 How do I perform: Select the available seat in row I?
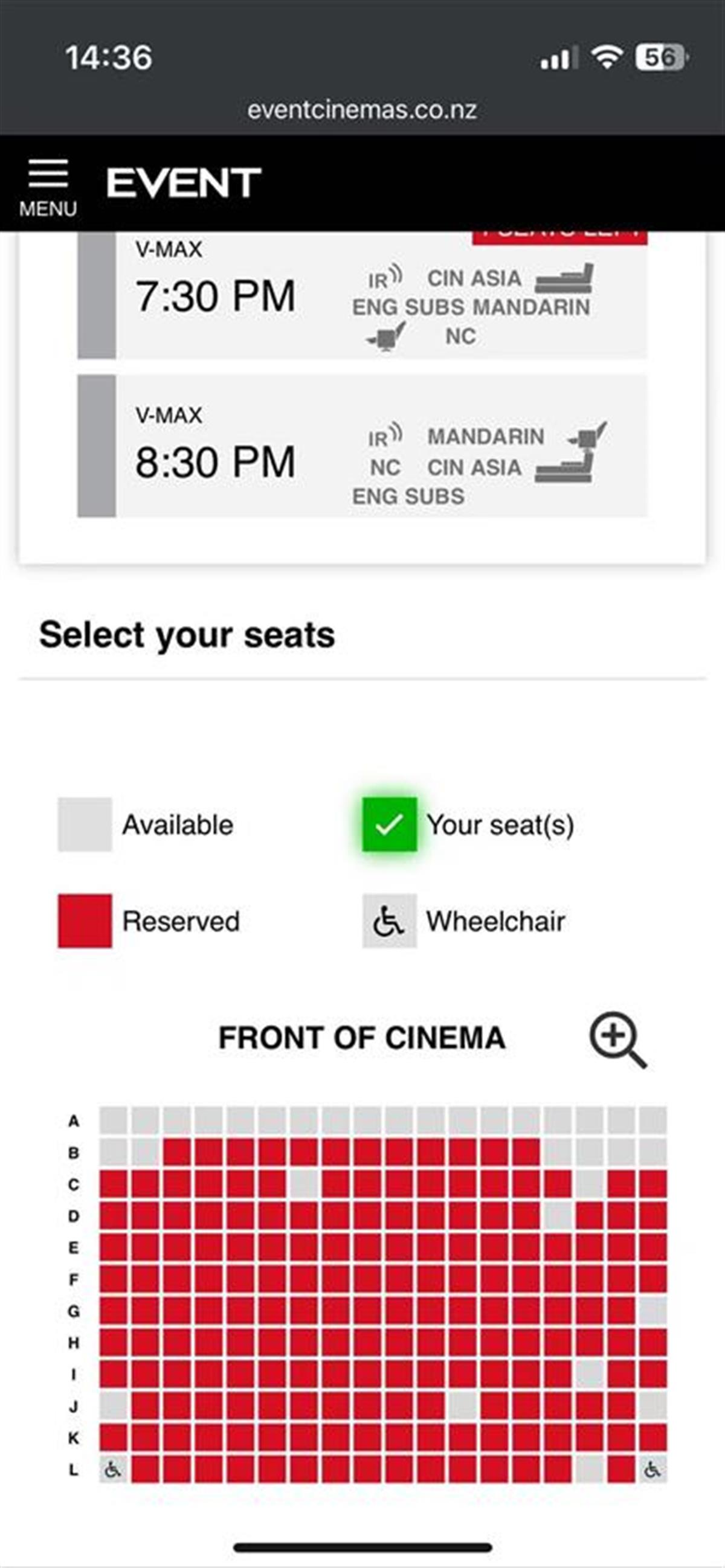point(589,1375)
